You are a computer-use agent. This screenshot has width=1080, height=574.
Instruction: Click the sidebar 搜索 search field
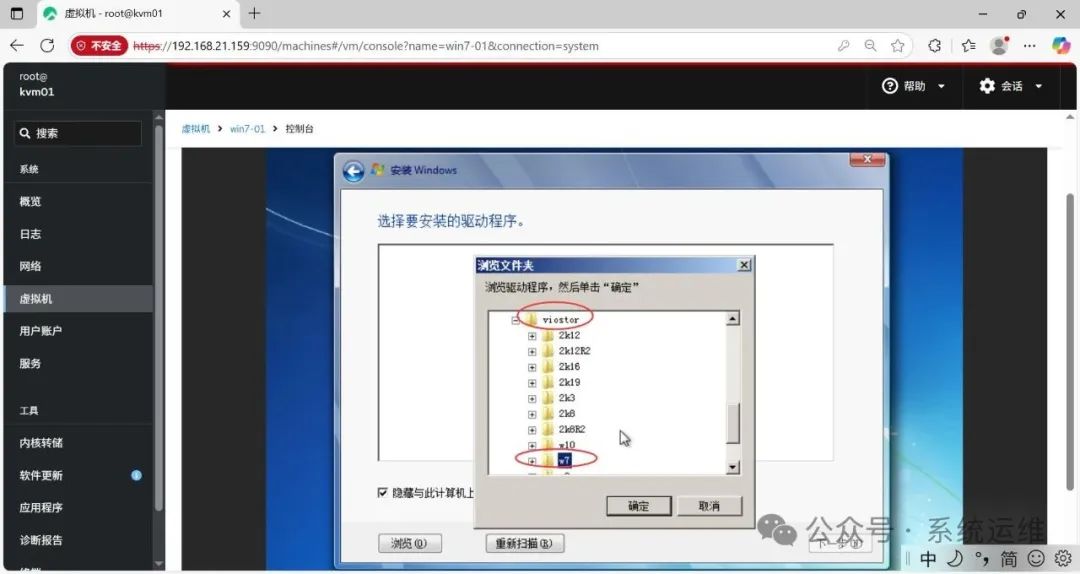tap(78, 133)
